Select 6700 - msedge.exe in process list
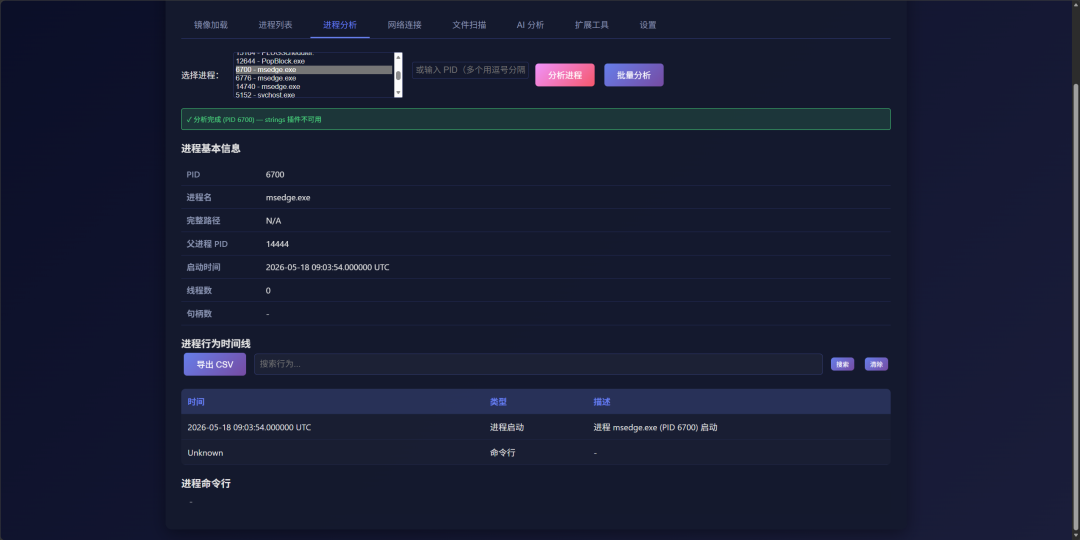The height and width of the screenshot is (540, 1080). point(313,70)
